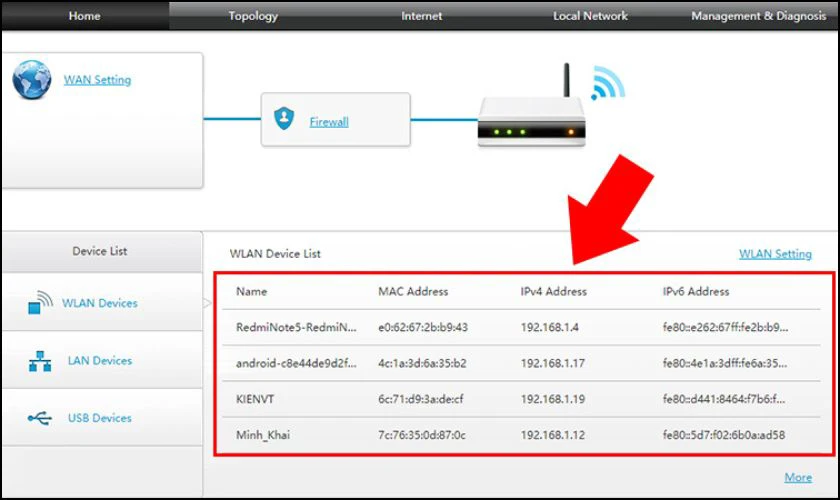Click the IPv6 Address column header
The height and width of the screenshot is (500, 840).
(x=696, y=292)
